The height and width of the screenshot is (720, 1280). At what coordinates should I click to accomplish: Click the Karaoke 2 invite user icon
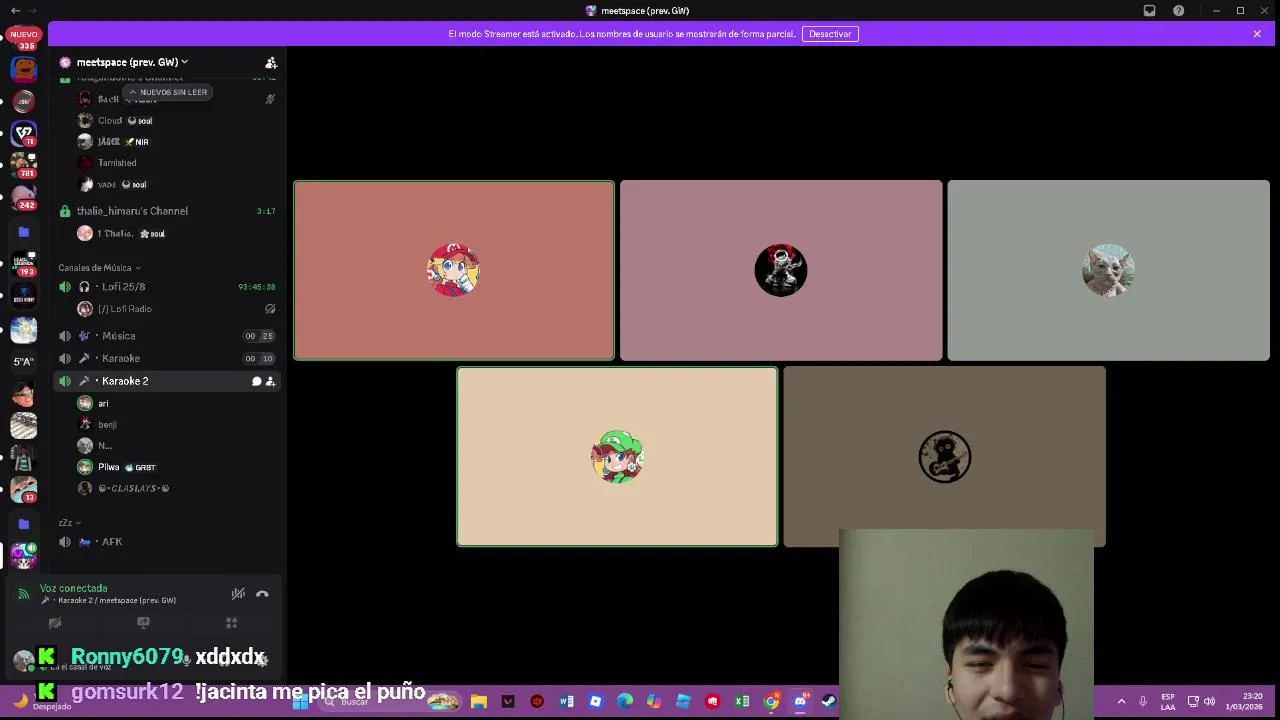(x=270, y=381)
